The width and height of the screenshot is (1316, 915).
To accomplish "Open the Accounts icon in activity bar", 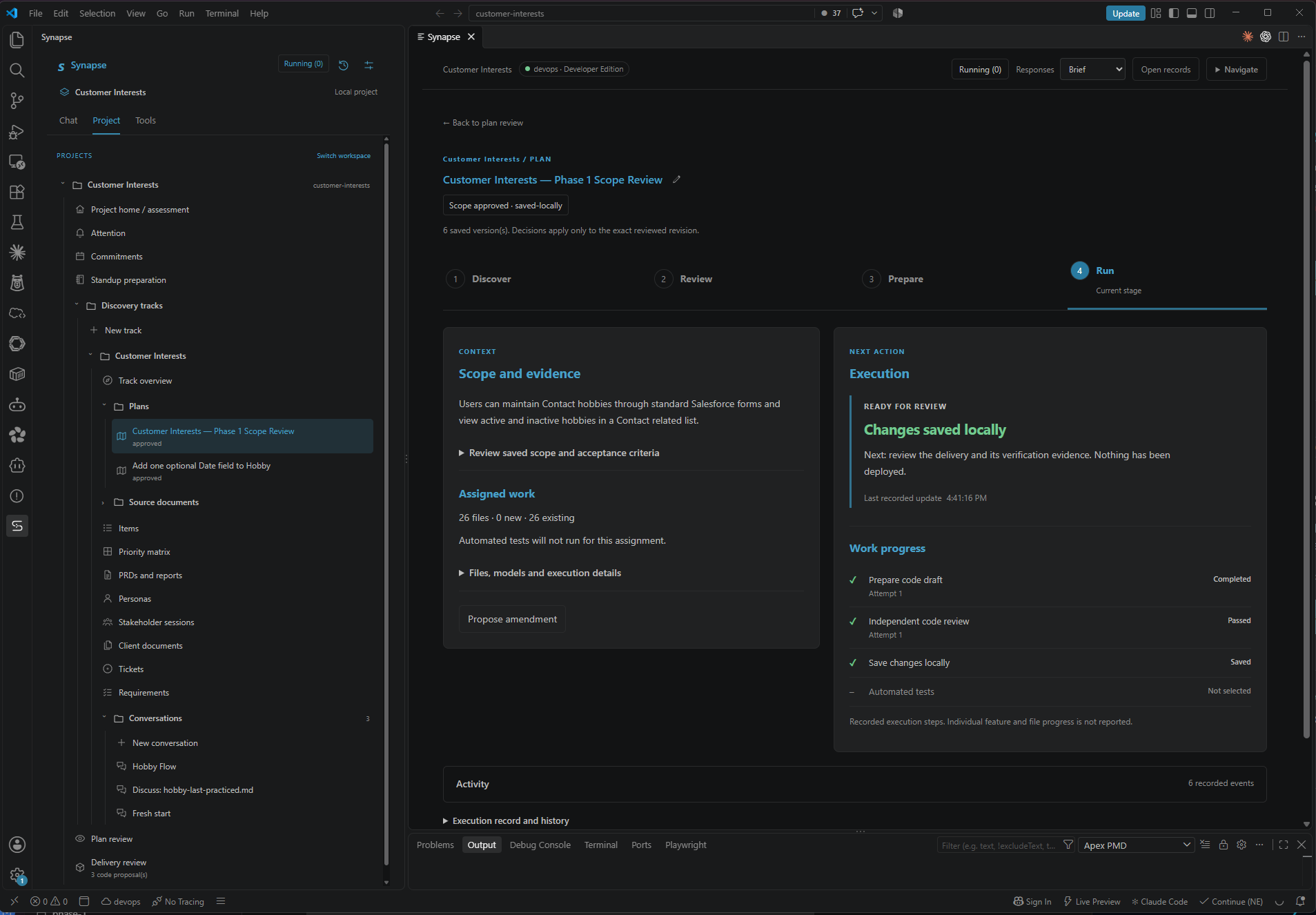I will pos(17,845).
